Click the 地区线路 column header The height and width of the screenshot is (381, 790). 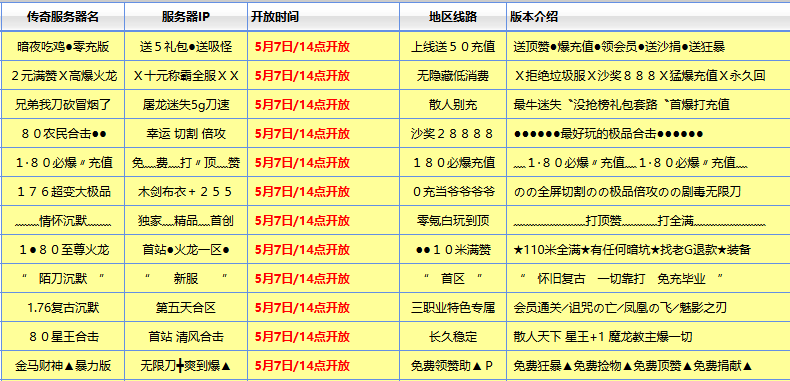(x=453, y=17)
